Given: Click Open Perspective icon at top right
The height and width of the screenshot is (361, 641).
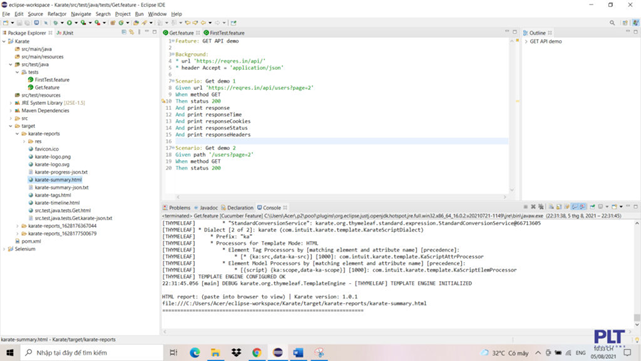Looking at the screenshot, I should (x=625, y=23).
